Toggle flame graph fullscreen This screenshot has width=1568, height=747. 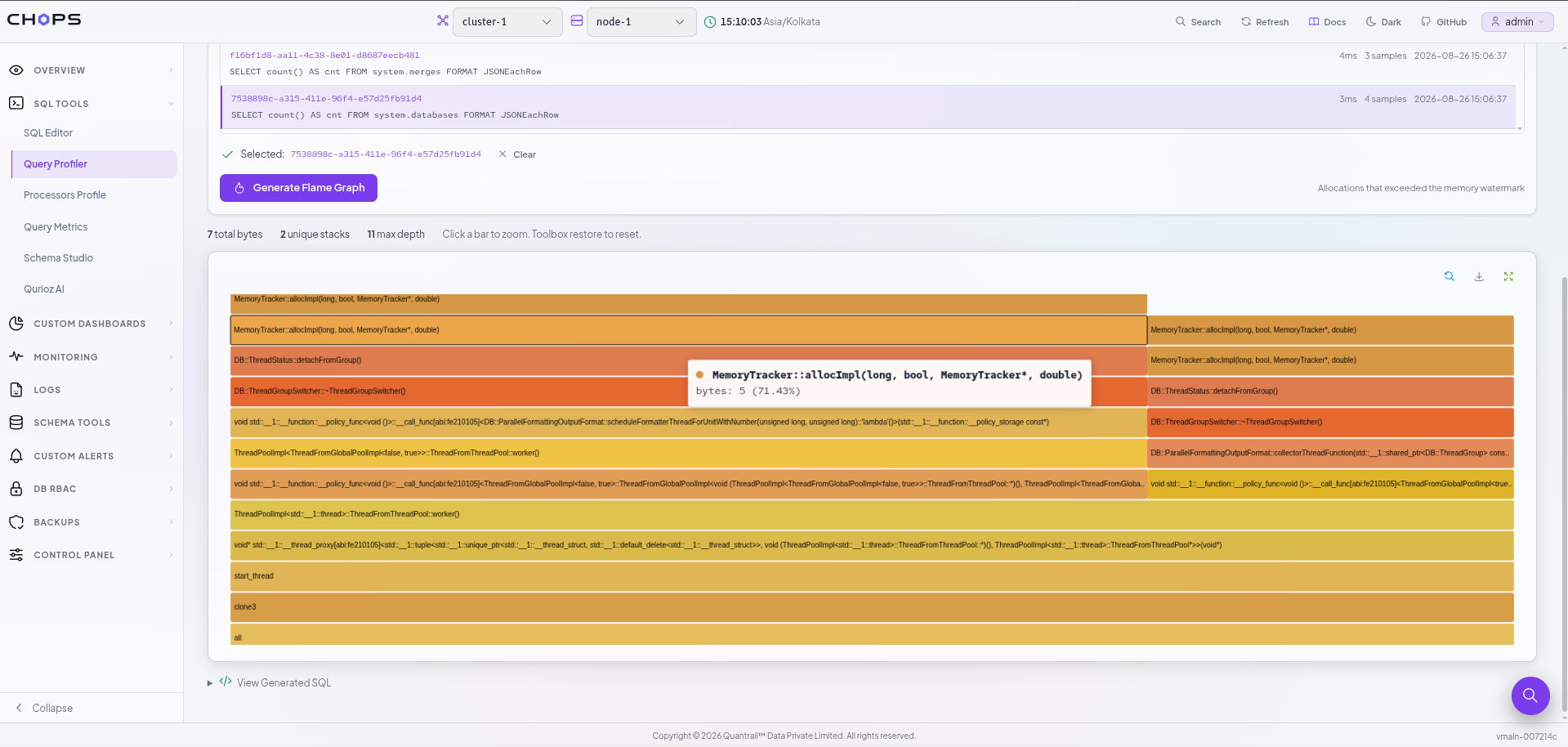(1508, 277)
